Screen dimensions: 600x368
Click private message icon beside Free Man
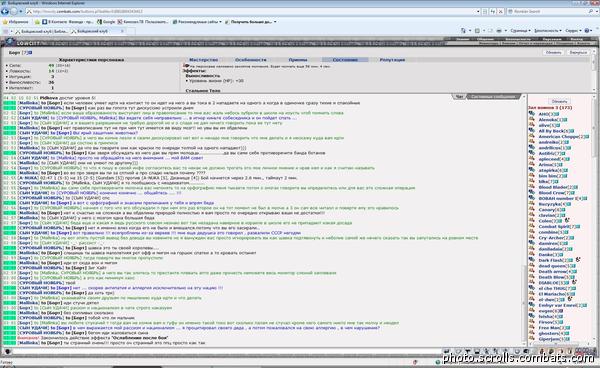click(532, 328)
